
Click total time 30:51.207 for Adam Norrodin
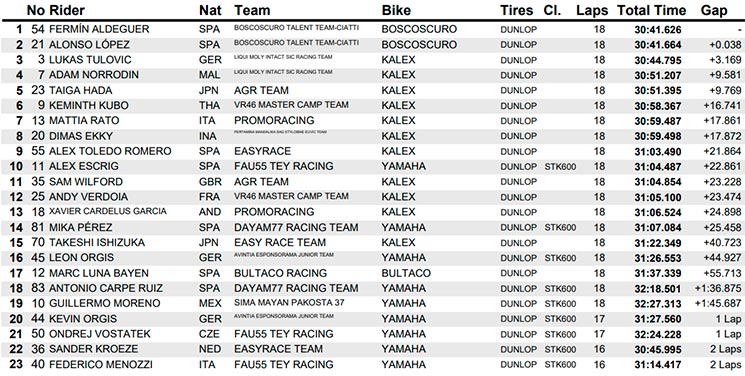pos(658,75)
